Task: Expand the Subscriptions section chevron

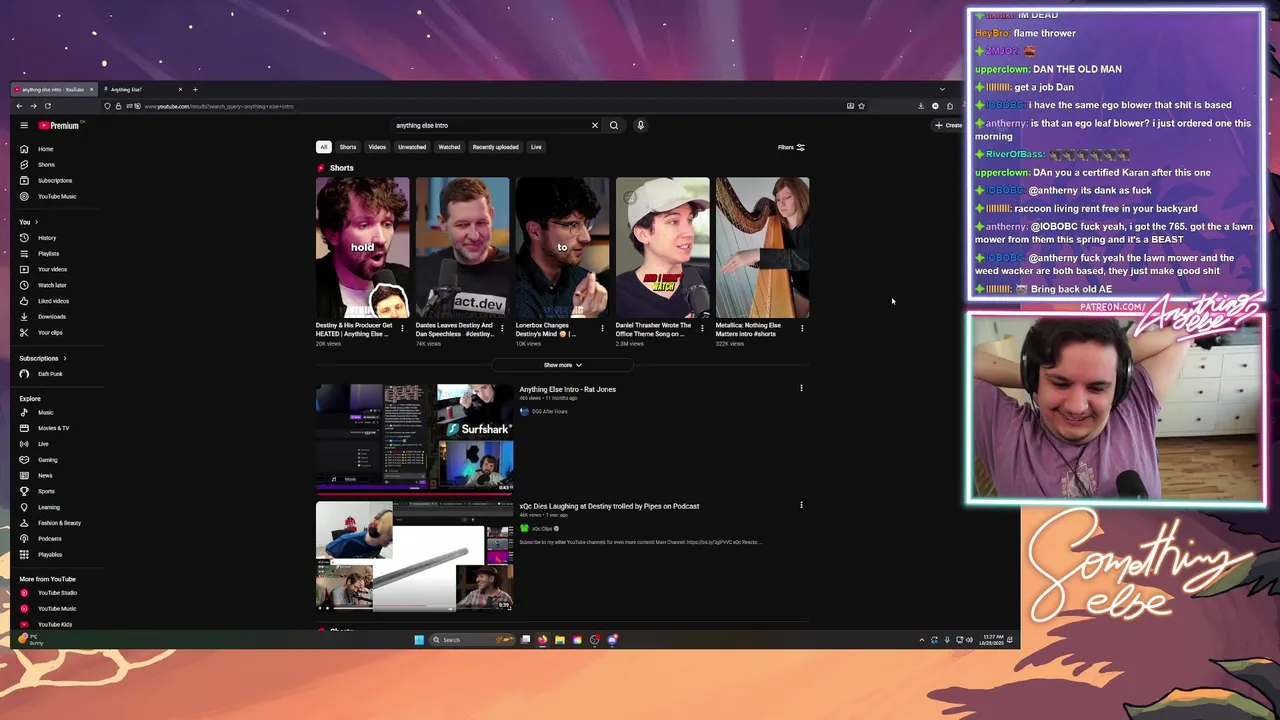Action: click(64, 358)
